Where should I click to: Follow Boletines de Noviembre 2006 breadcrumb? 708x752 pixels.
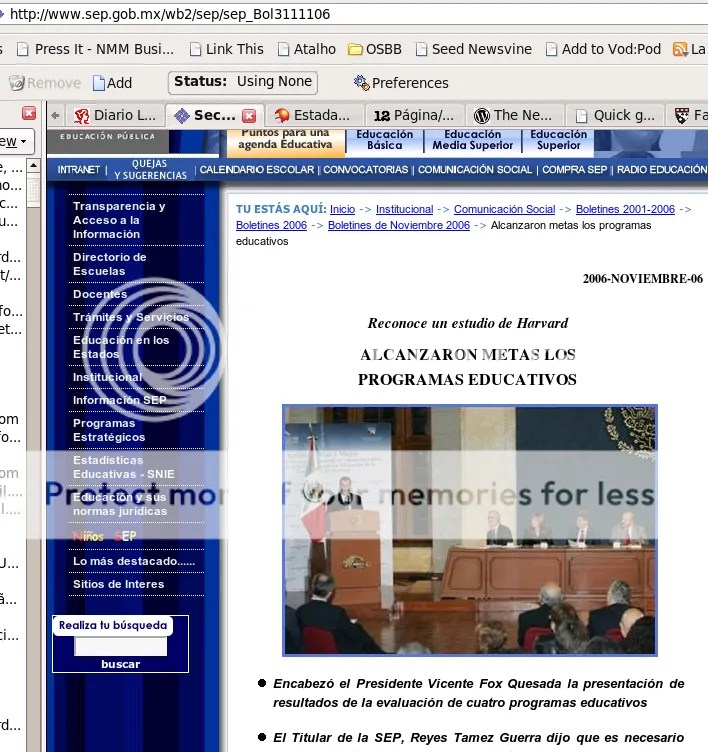tap(399, 225)
